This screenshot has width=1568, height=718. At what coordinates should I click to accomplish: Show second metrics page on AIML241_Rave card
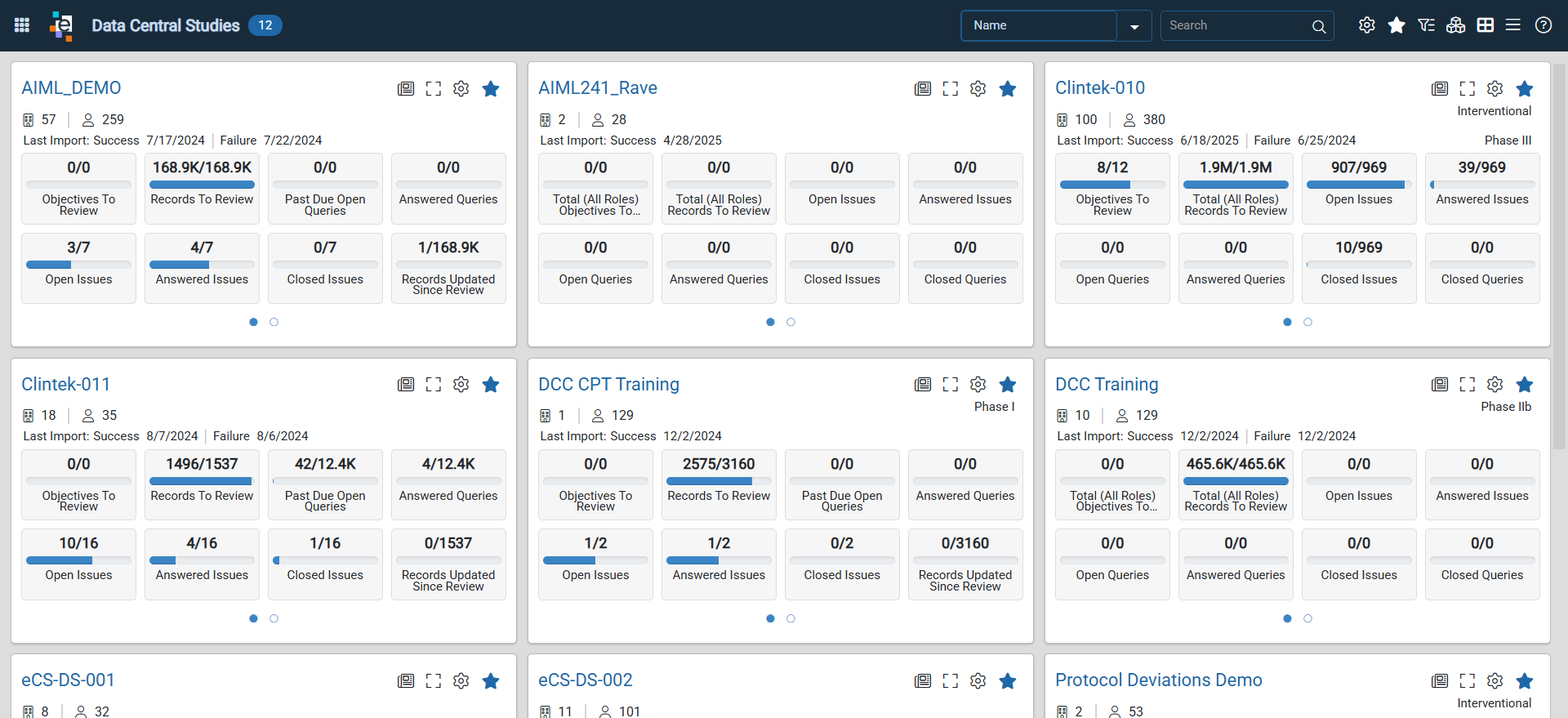(x=791, y=322)
